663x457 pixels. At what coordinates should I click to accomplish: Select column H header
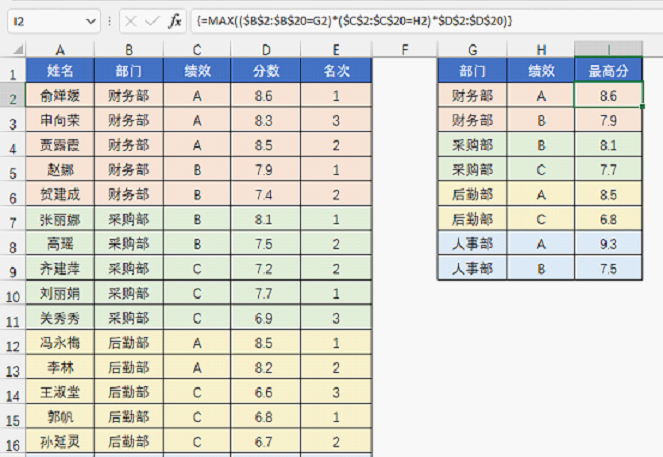click(541, 50)
